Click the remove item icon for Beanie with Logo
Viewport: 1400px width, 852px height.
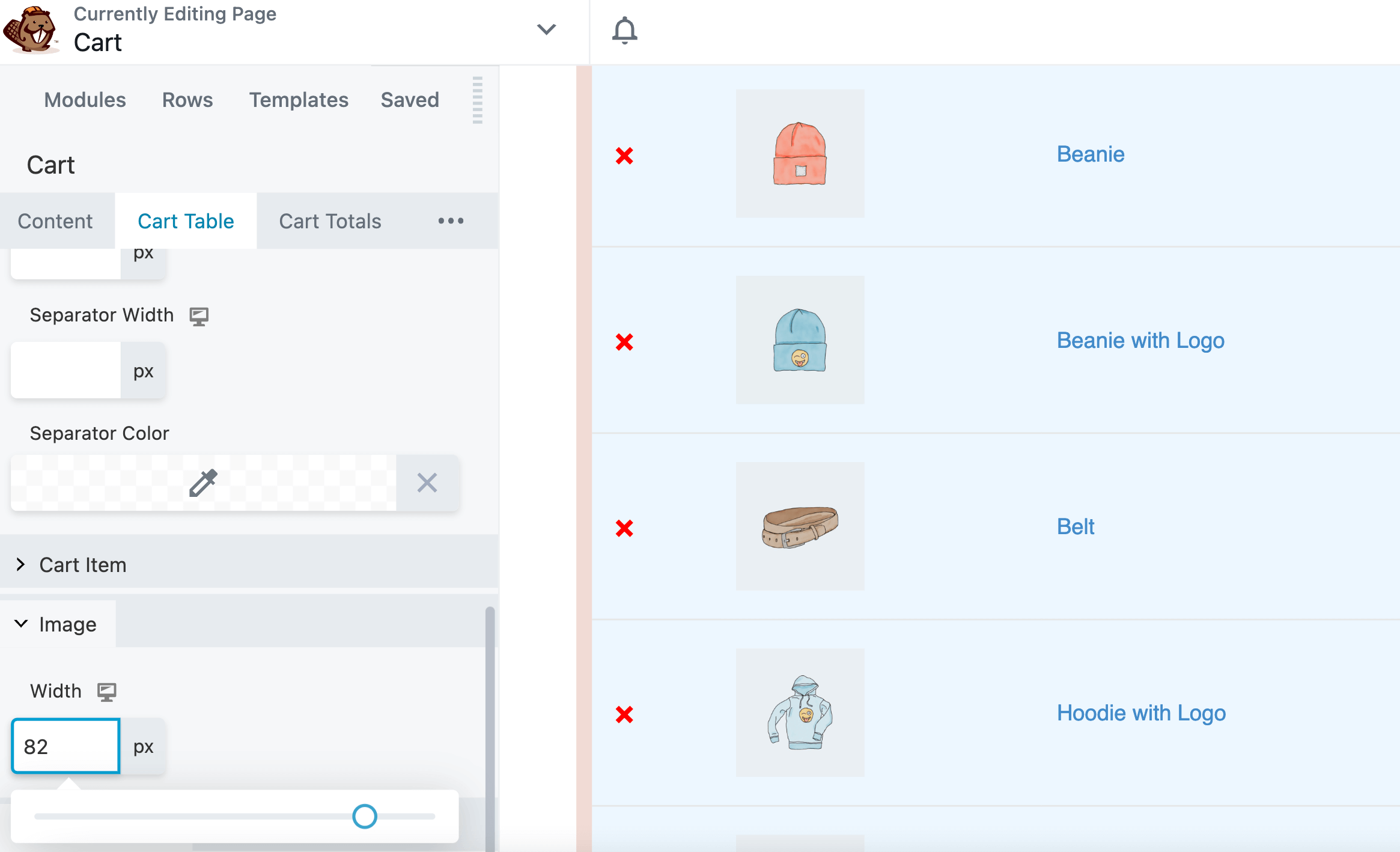click(x=625, y=341)
